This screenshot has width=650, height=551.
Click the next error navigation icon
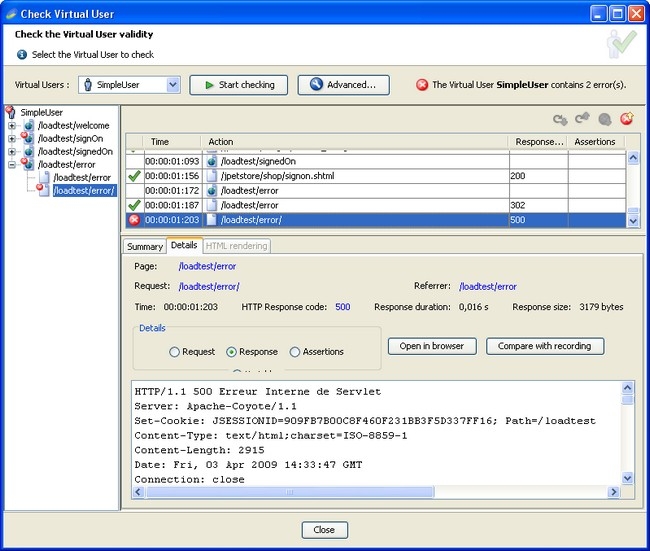(627, 119)
